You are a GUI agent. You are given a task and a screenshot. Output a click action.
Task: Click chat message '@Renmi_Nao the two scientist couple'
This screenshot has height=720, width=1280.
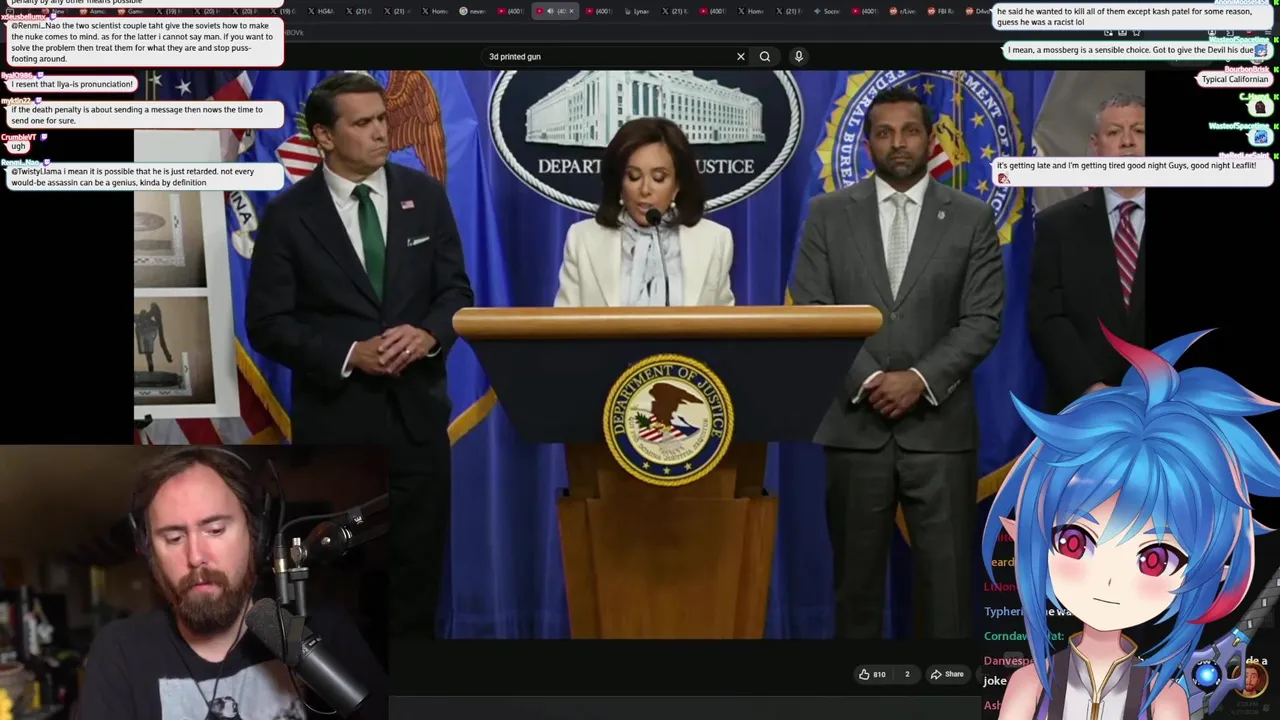tap(144, 42)
